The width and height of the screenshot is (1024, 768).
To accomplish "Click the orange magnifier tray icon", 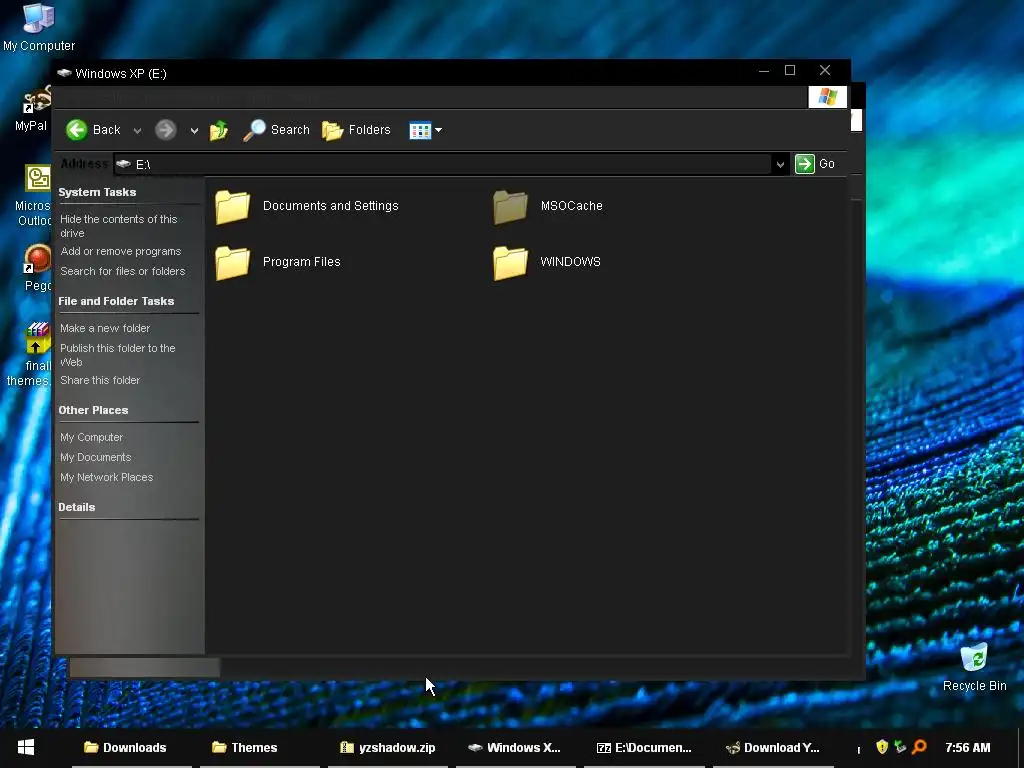I will click(920, 746).
